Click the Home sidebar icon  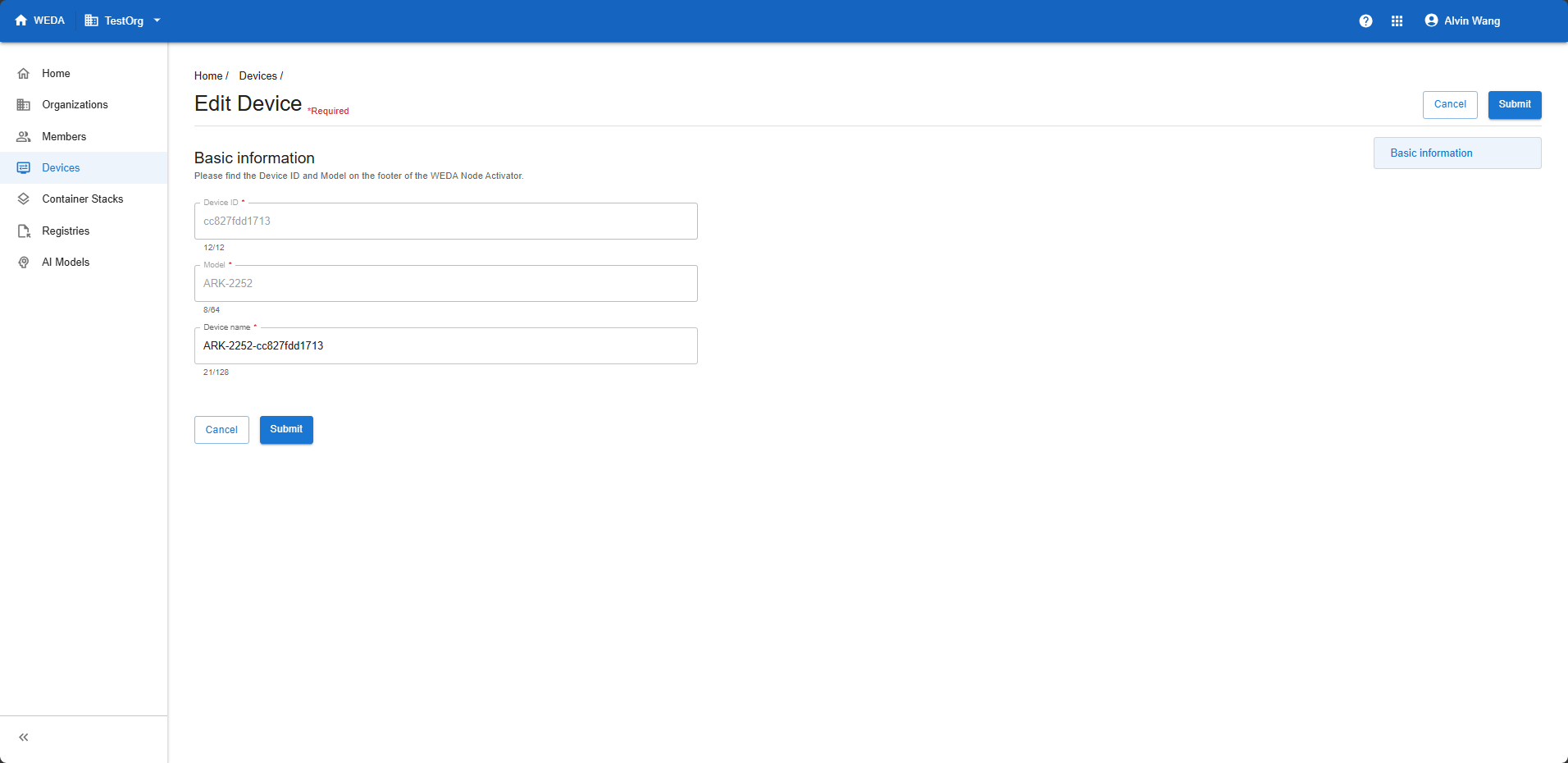tap(24, 74)
